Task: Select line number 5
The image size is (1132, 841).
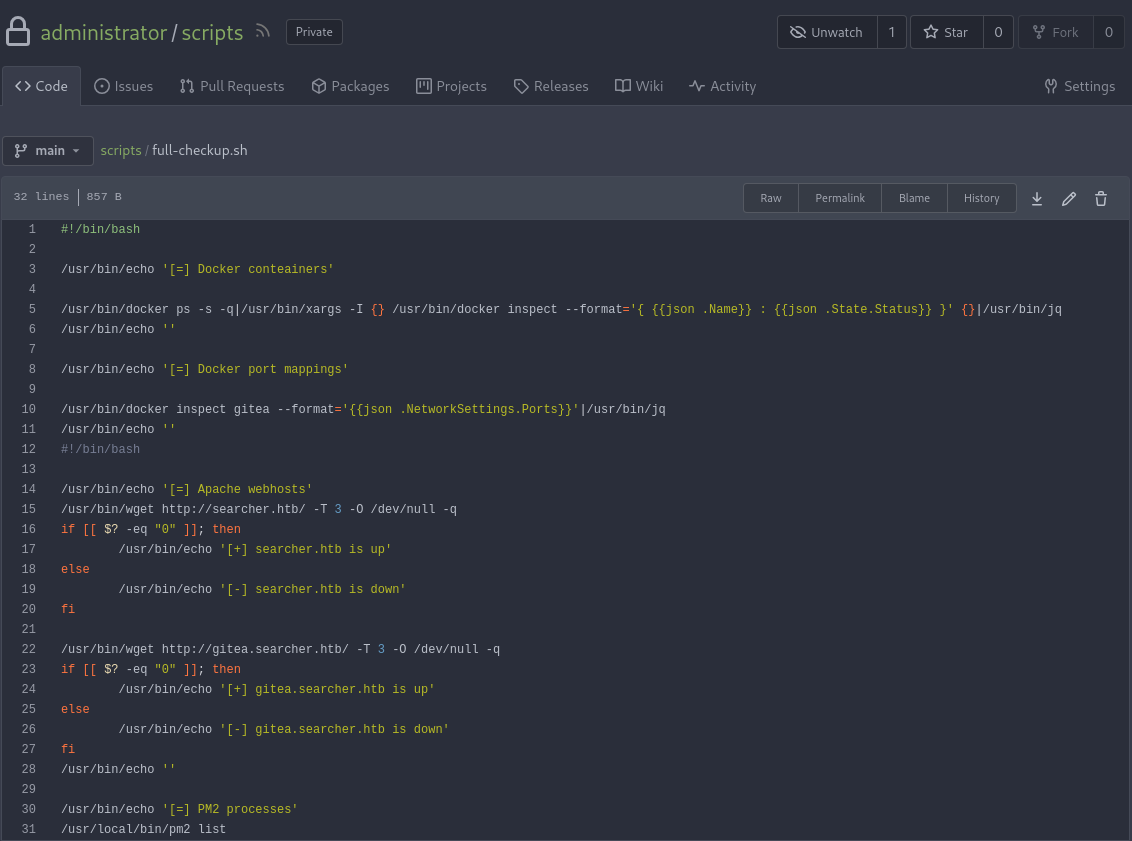Action: (32, 309)
